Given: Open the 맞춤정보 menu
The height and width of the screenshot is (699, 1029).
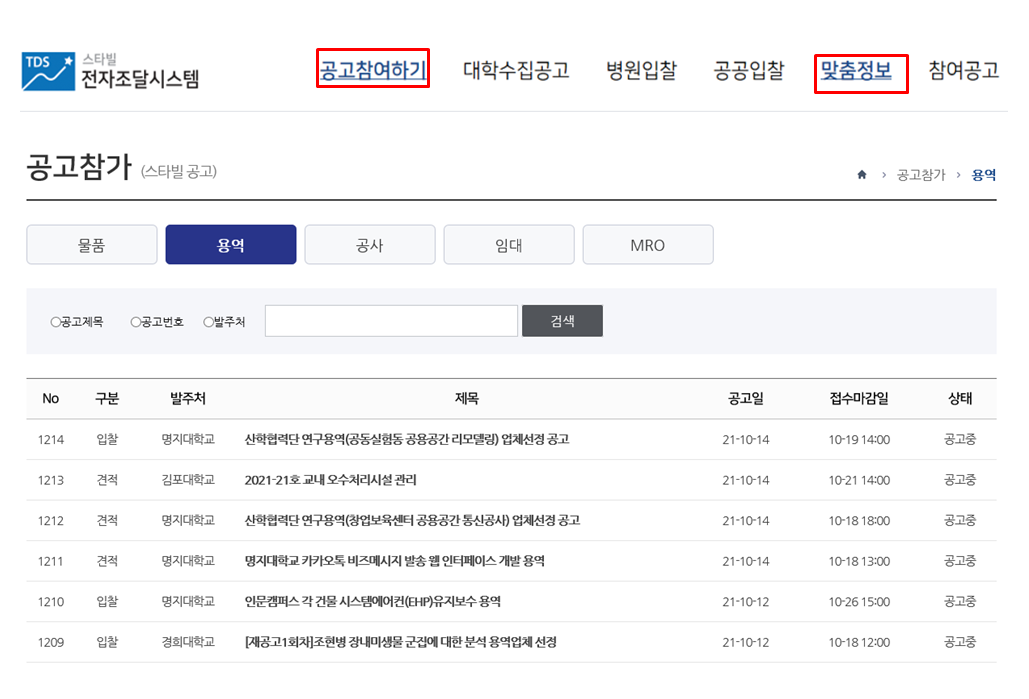Looking at the screenshot, I should 856,70.
